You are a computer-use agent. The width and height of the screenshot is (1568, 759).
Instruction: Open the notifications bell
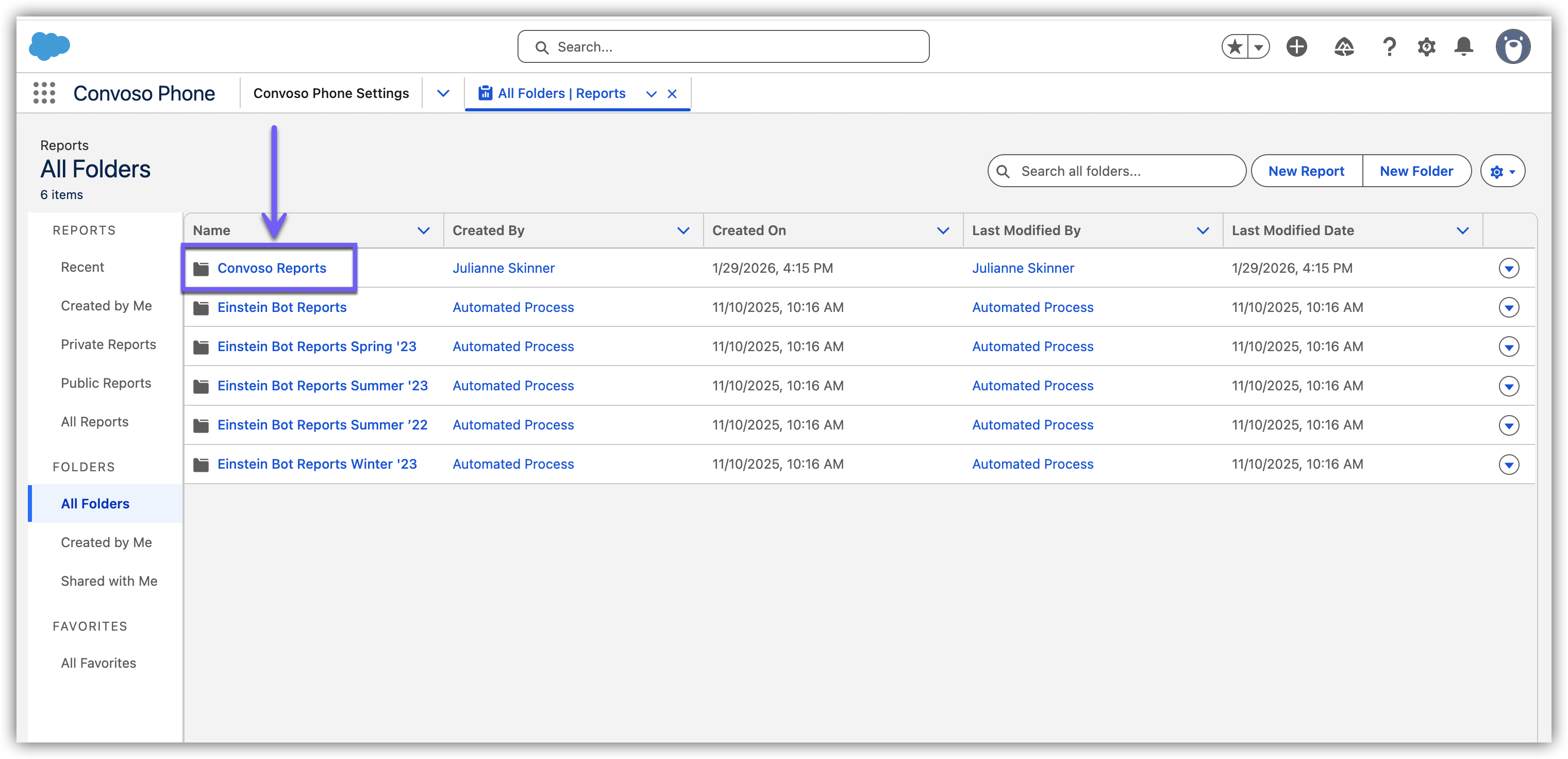pos(1463,47)
